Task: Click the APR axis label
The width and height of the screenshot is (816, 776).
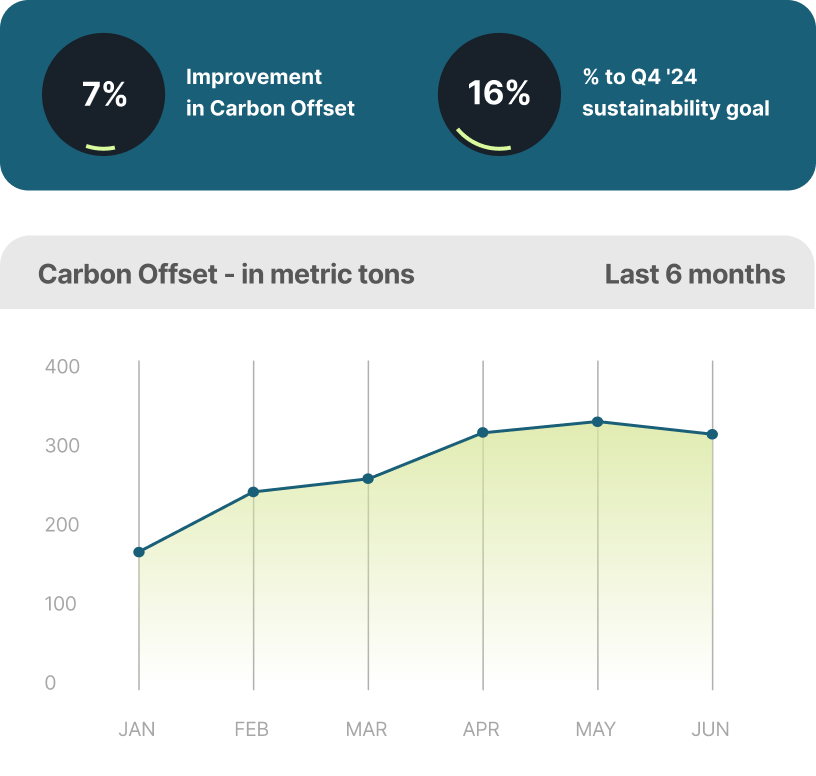Action: coord(481,729)
